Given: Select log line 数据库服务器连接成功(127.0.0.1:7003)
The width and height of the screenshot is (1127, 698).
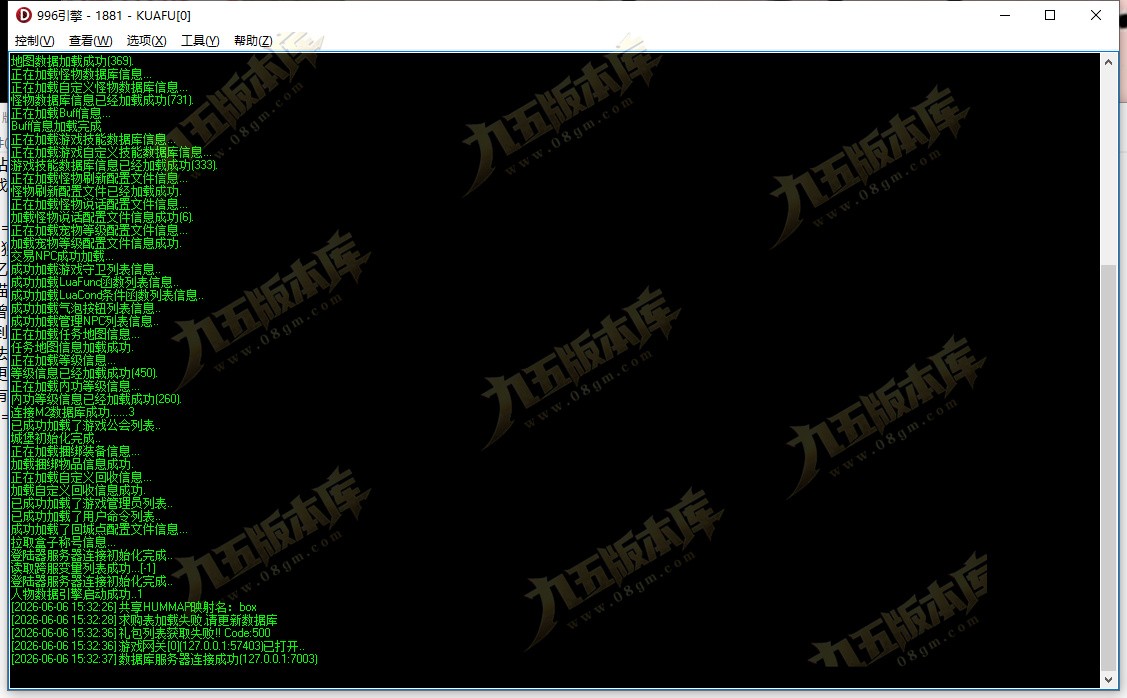Looking at the screenshot, I should pos(164,659).
